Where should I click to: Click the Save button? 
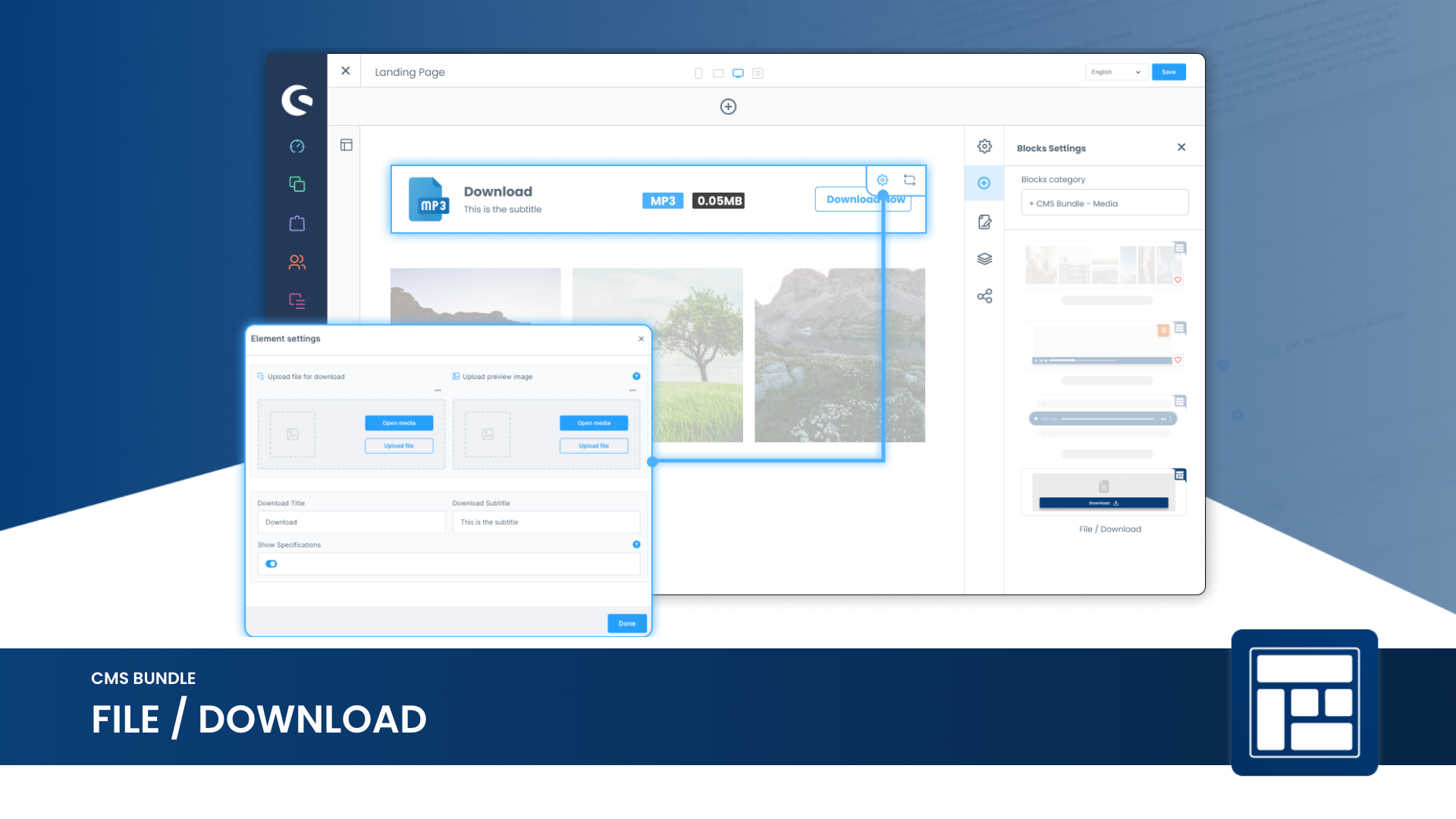(1169, 72)
